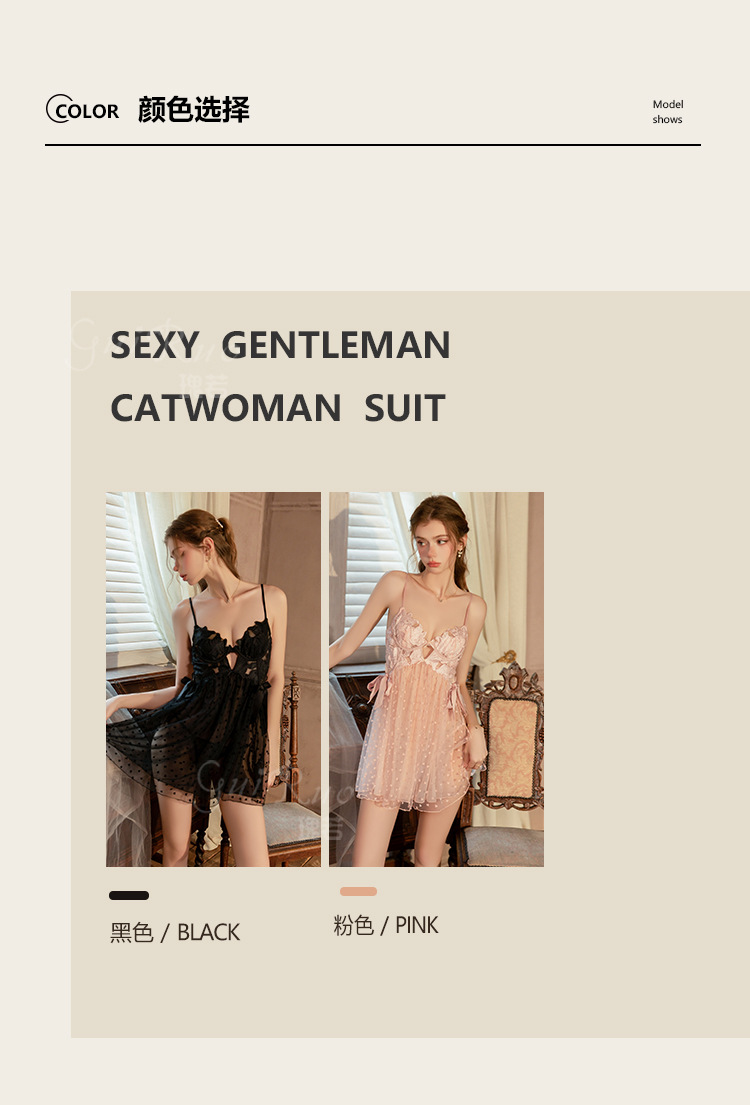Screen dimensions: 750x1105
Task: Click the pink color swatch bar
Action: [358, 891]
